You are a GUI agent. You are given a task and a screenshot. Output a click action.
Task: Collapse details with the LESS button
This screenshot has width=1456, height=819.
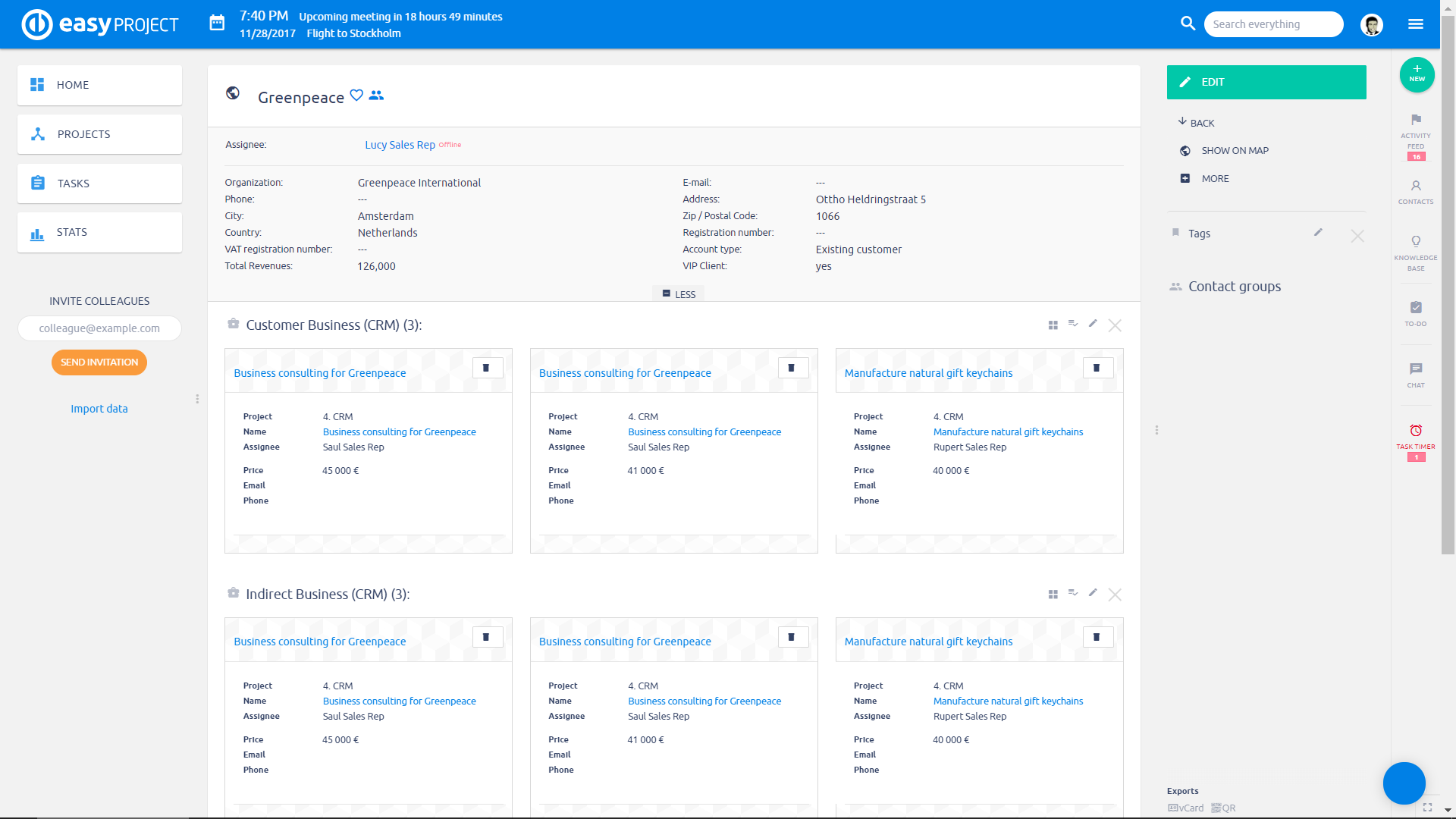(x=679, y=294)
